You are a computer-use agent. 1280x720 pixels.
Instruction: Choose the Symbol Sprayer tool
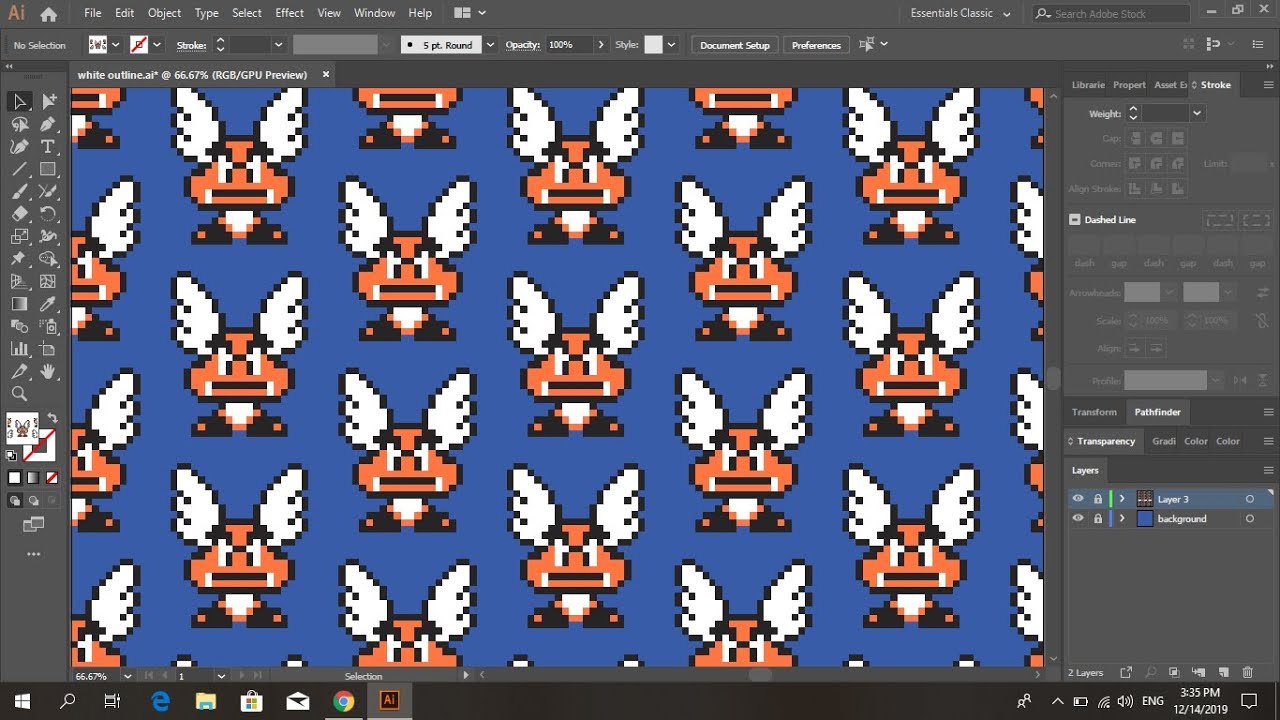click(48, 327)
